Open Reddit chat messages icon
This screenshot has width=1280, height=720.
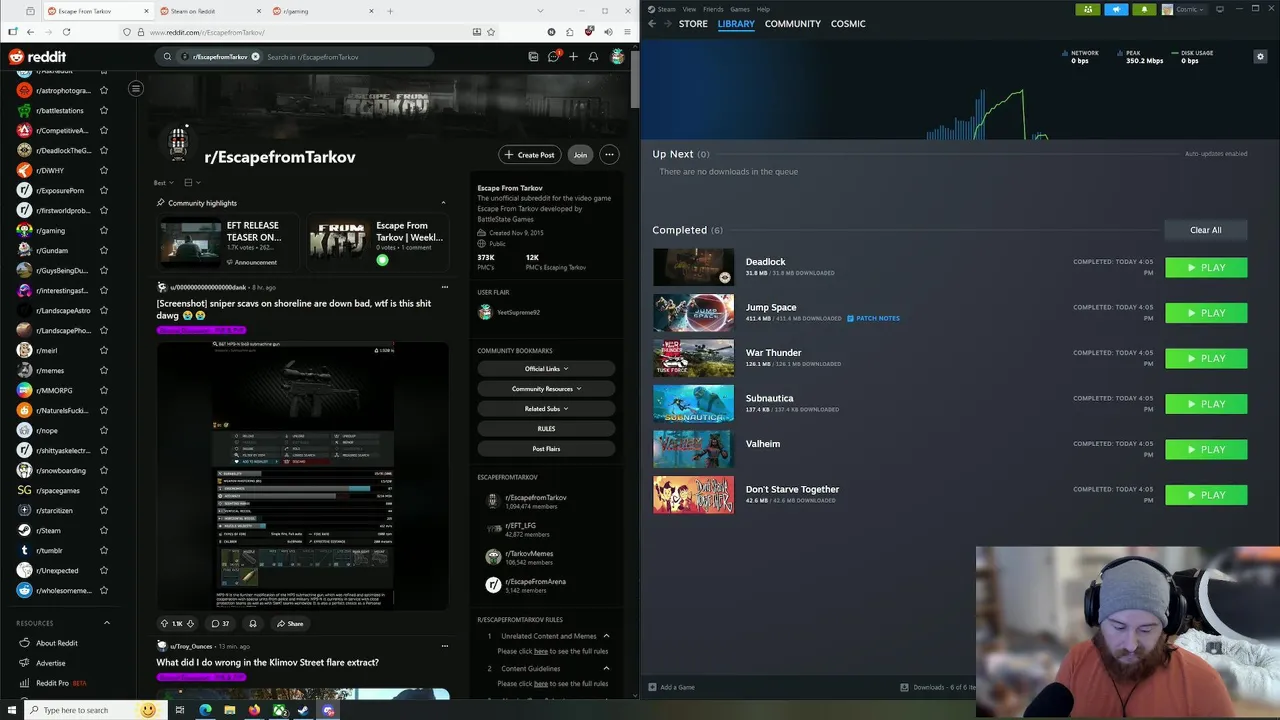553,57
